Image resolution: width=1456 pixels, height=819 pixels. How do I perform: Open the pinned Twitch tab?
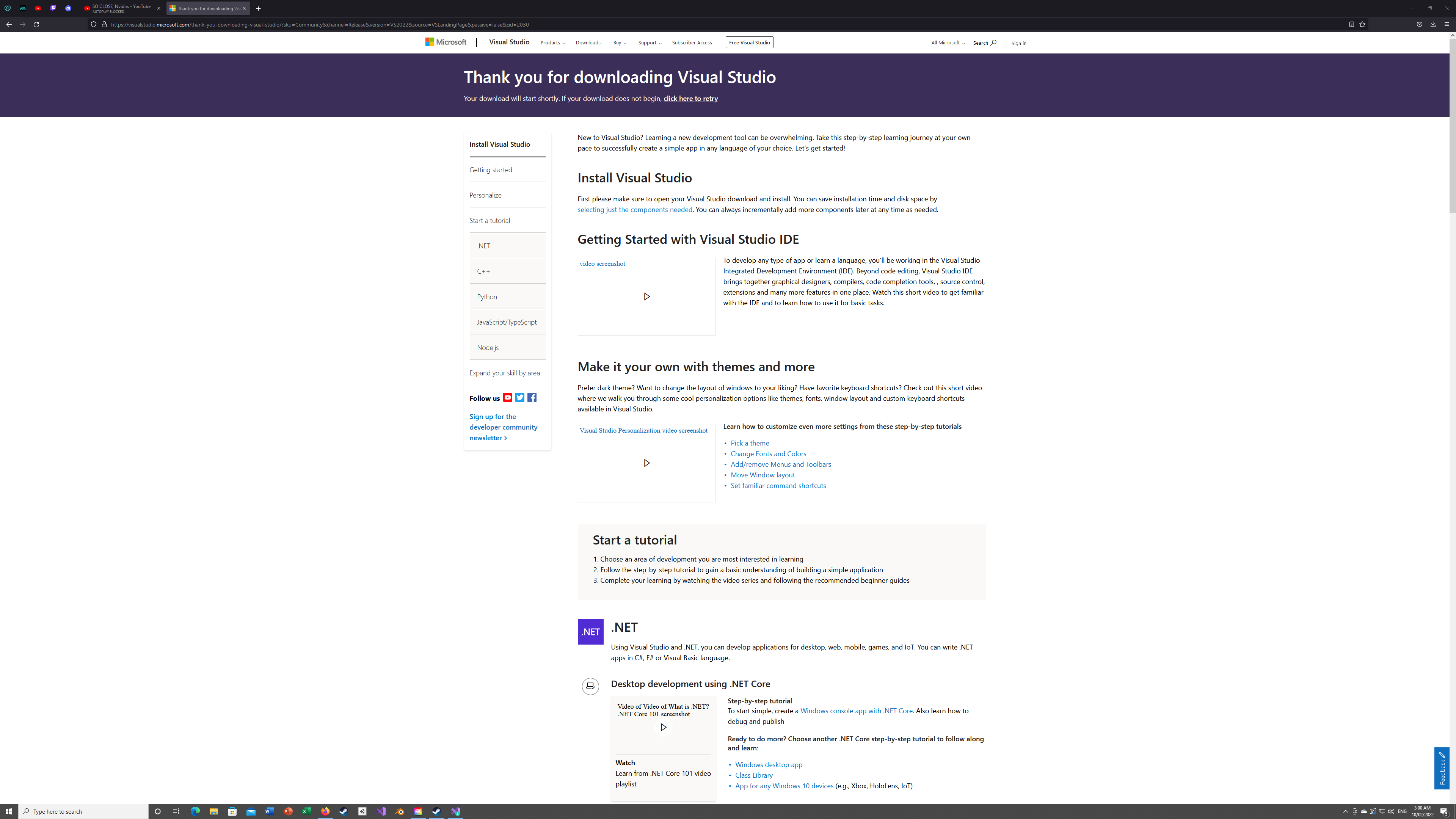click(x=53, y=8)
